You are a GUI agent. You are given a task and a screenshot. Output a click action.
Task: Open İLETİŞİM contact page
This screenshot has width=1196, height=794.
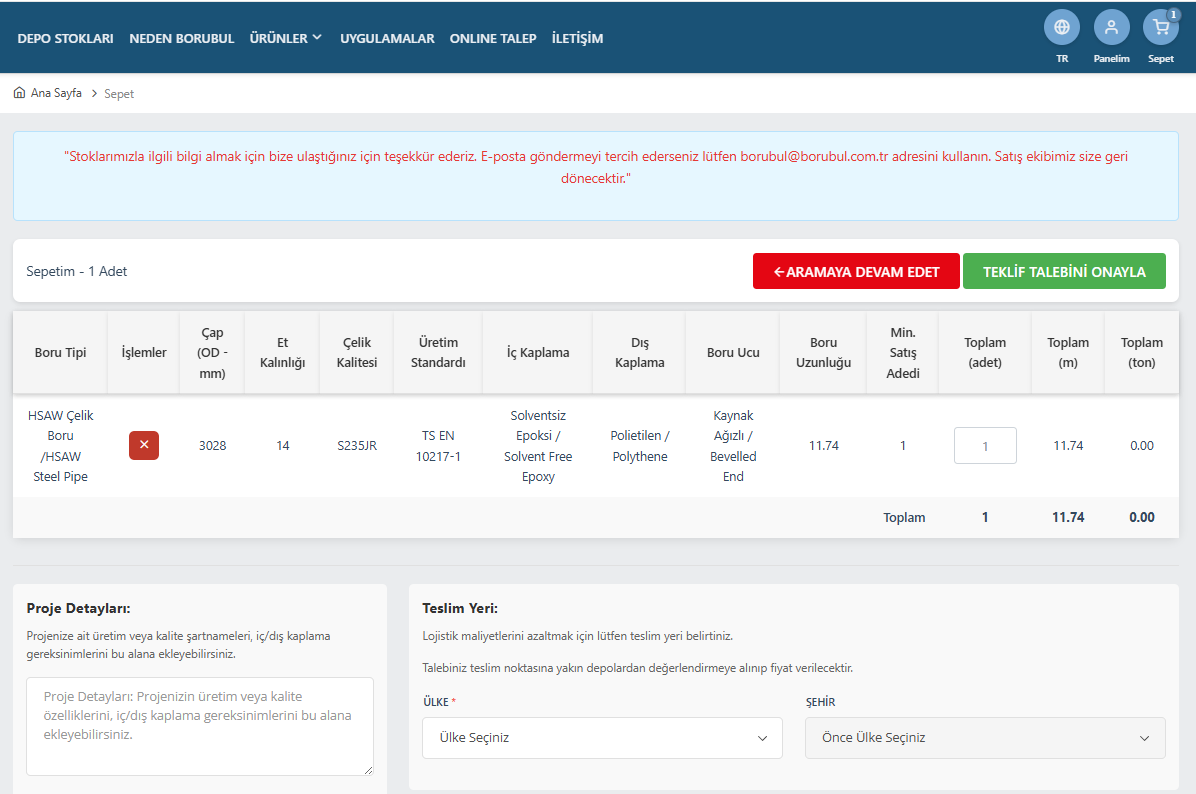[x=577, y=38]
